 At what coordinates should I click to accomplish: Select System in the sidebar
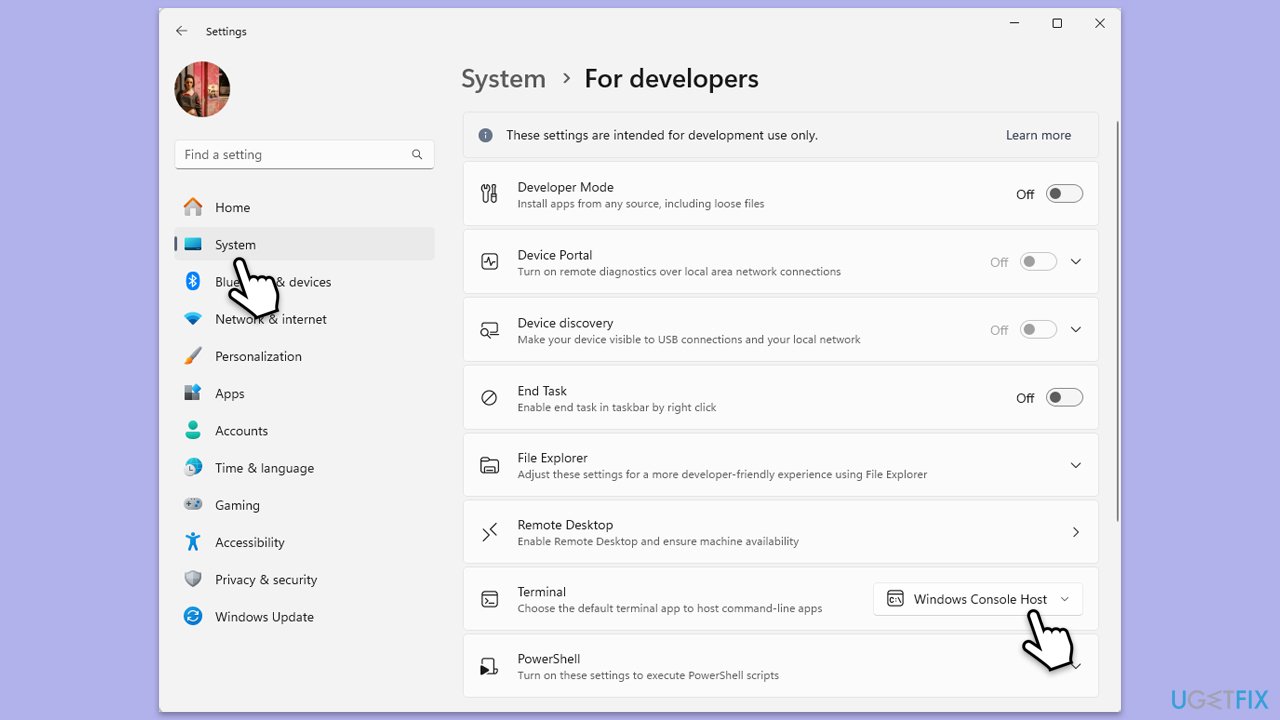[x=304, y=244]
